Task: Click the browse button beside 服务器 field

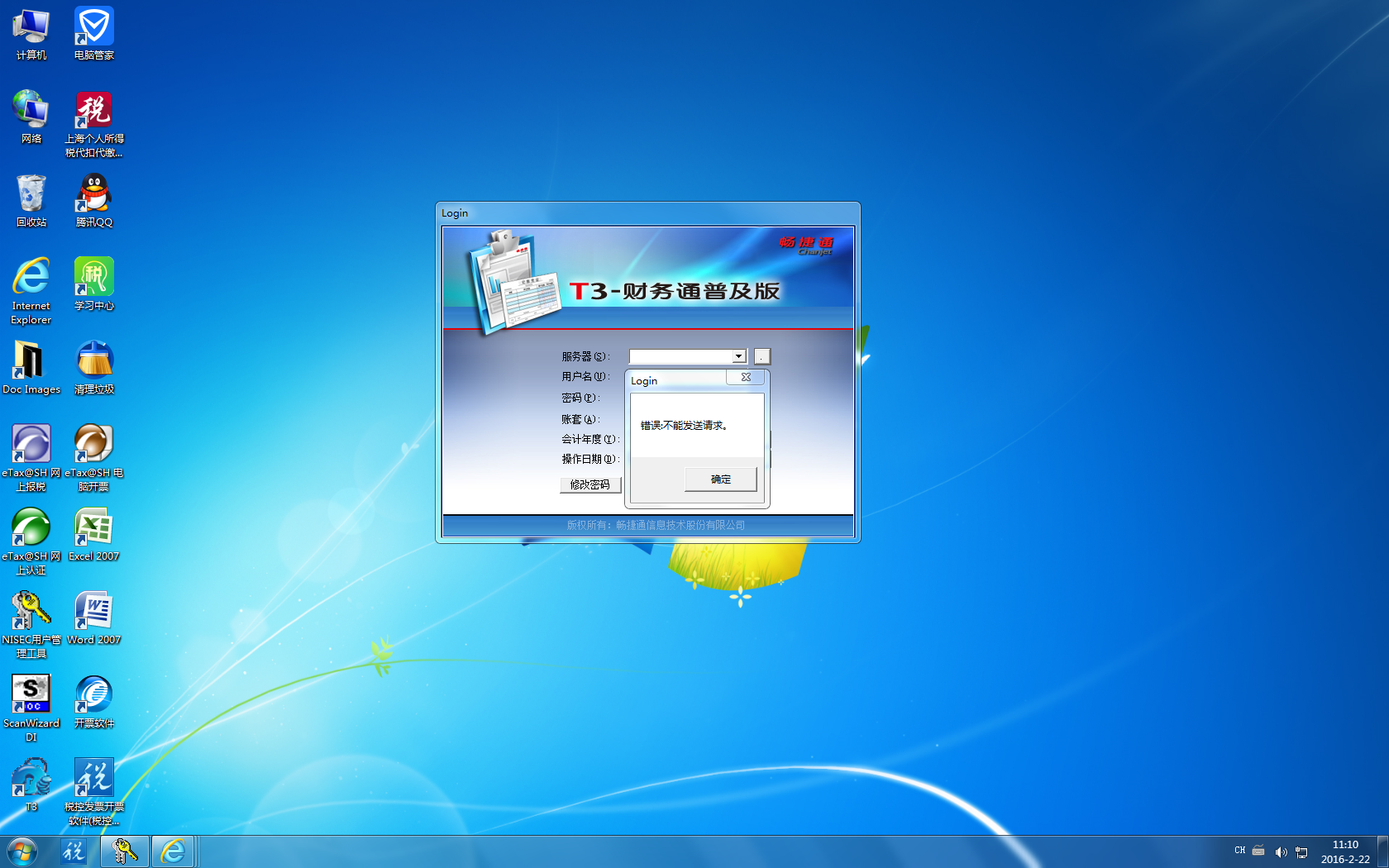Action: click(762, 356)
